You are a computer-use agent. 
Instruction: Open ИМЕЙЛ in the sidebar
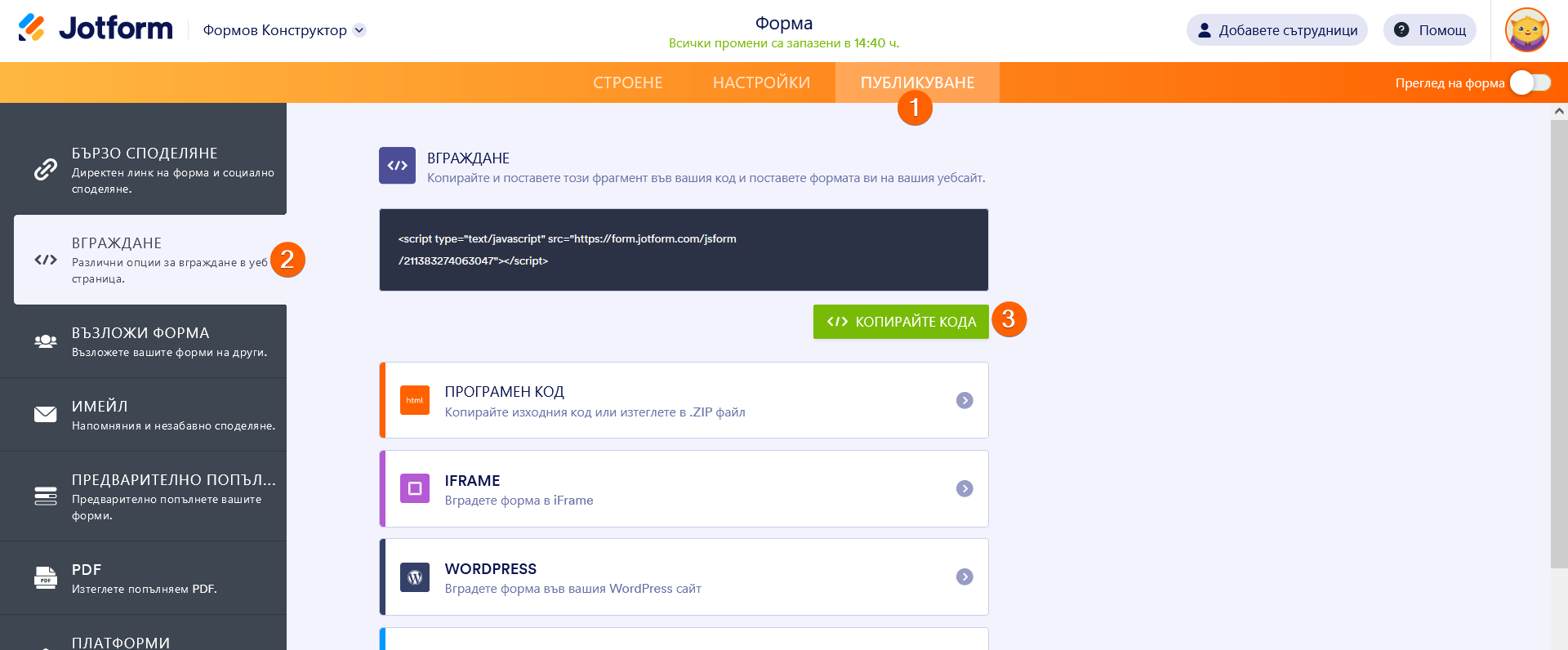tap(143, 415)
